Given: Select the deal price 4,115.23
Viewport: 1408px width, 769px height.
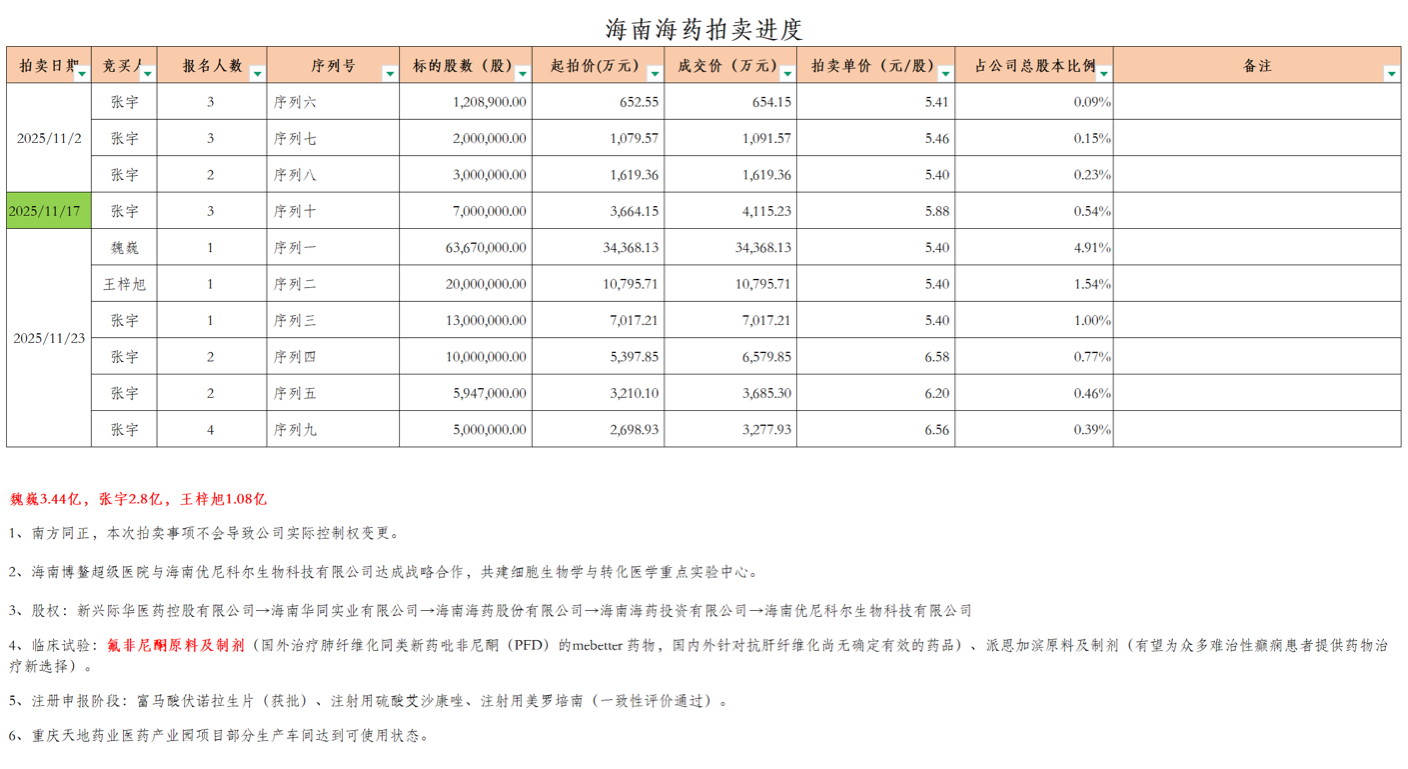Looking at the screenshot, I should (x=731, y=211).
